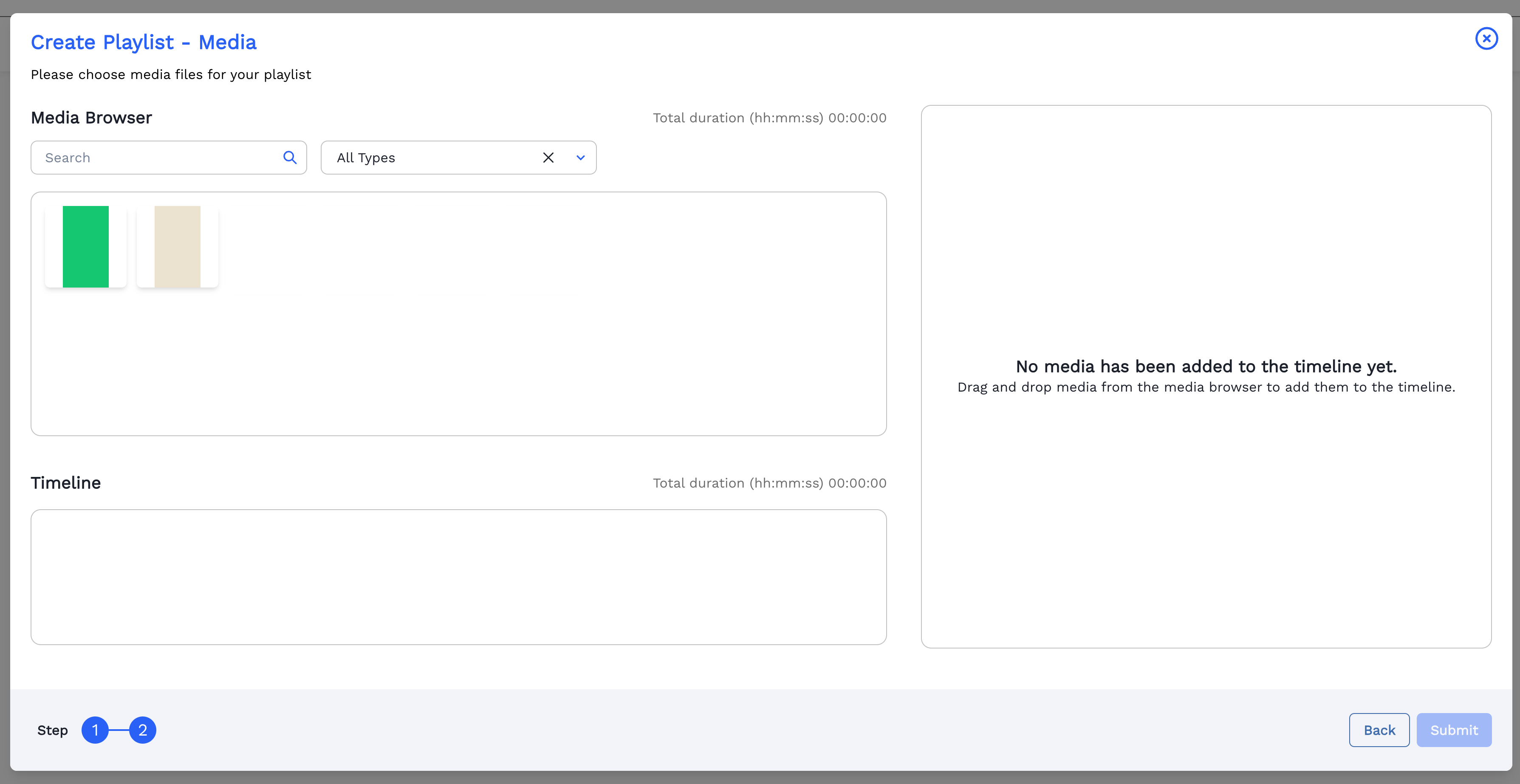Click the Timeline section heading
The width and height of the screenshot is (1520, 784).
(x=66, y=483)
